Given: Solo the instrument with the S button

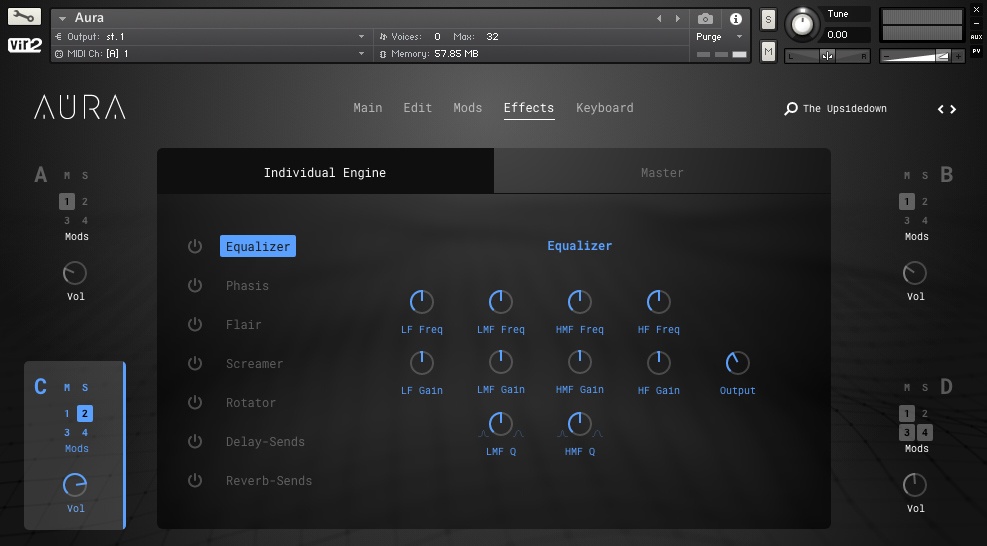Looking at the screenshot, I should click(768, 20).
